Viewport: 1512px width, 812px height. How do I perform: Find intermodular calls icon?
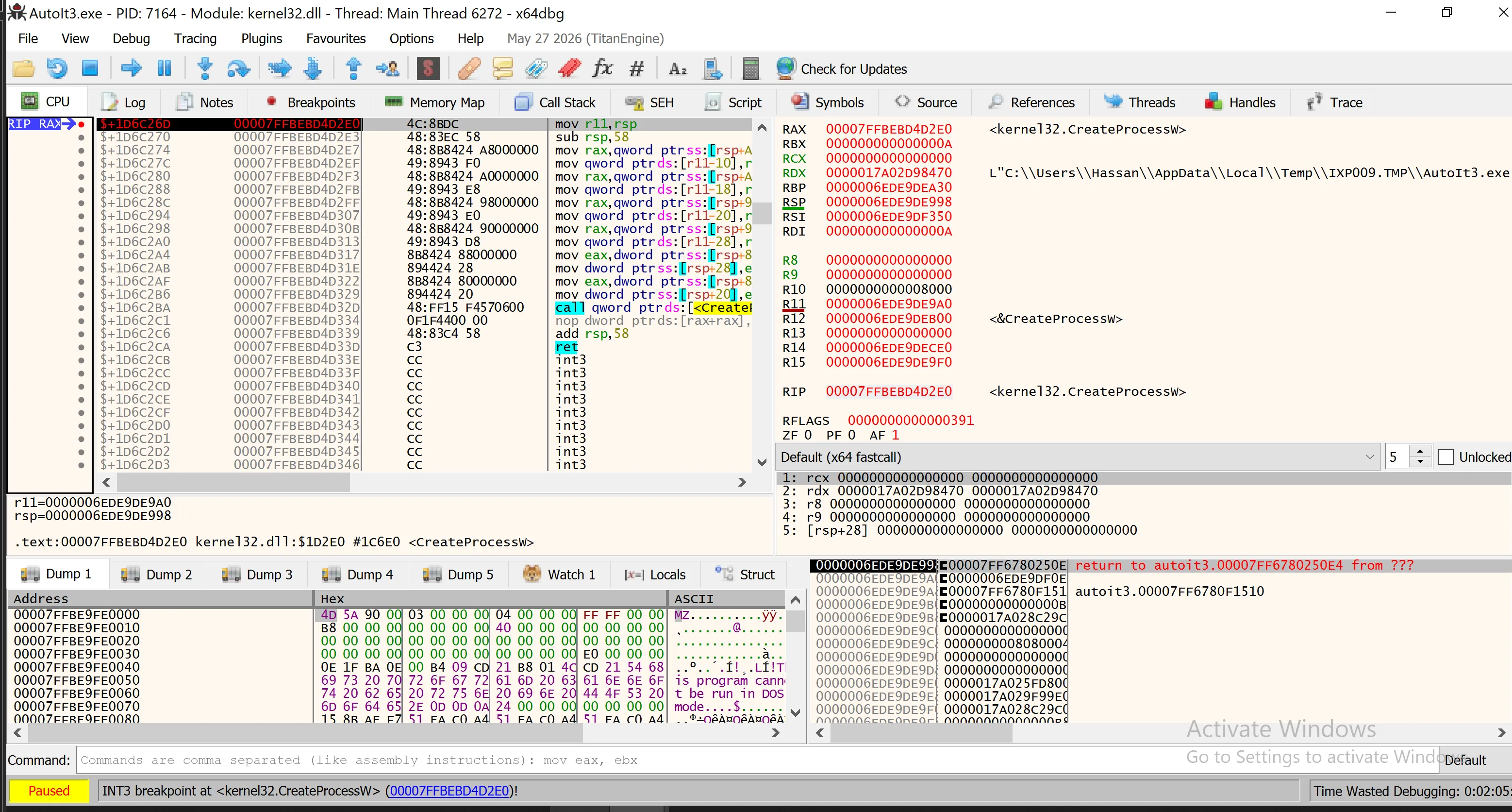(x=712, y=68)
